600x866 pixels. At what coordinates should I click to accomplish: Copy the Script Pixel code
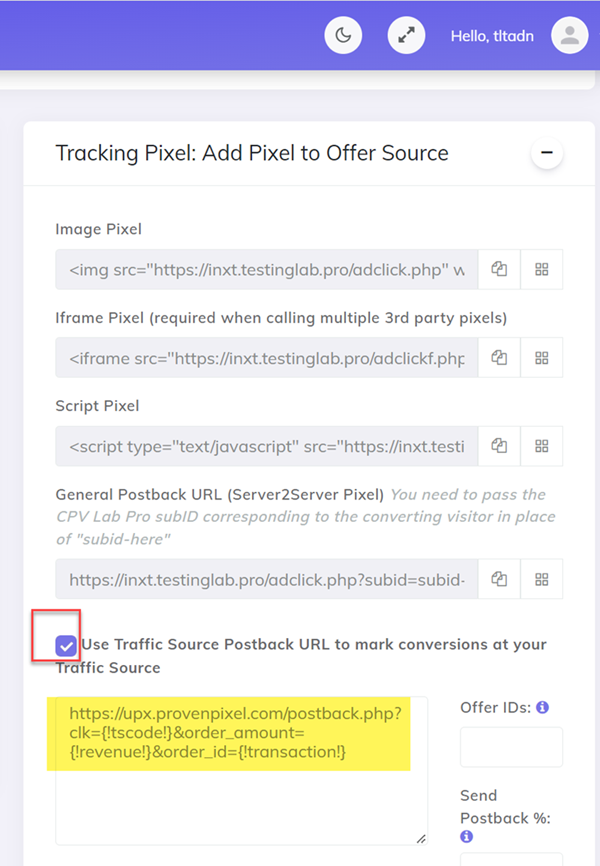(x=499, y=446)
